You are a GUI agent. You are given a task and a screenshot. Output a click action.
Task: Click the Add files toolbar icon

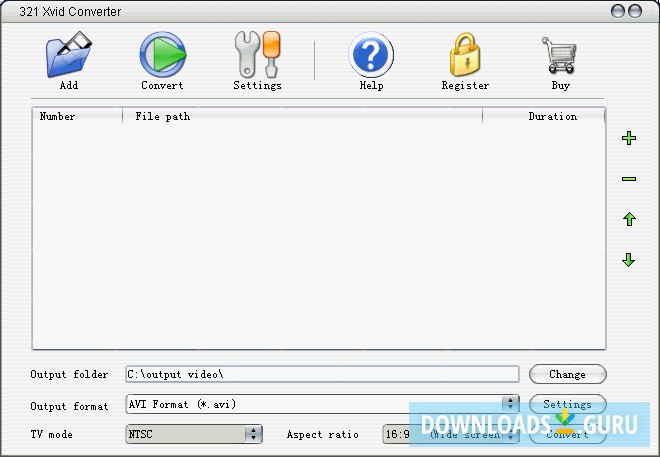69,55
